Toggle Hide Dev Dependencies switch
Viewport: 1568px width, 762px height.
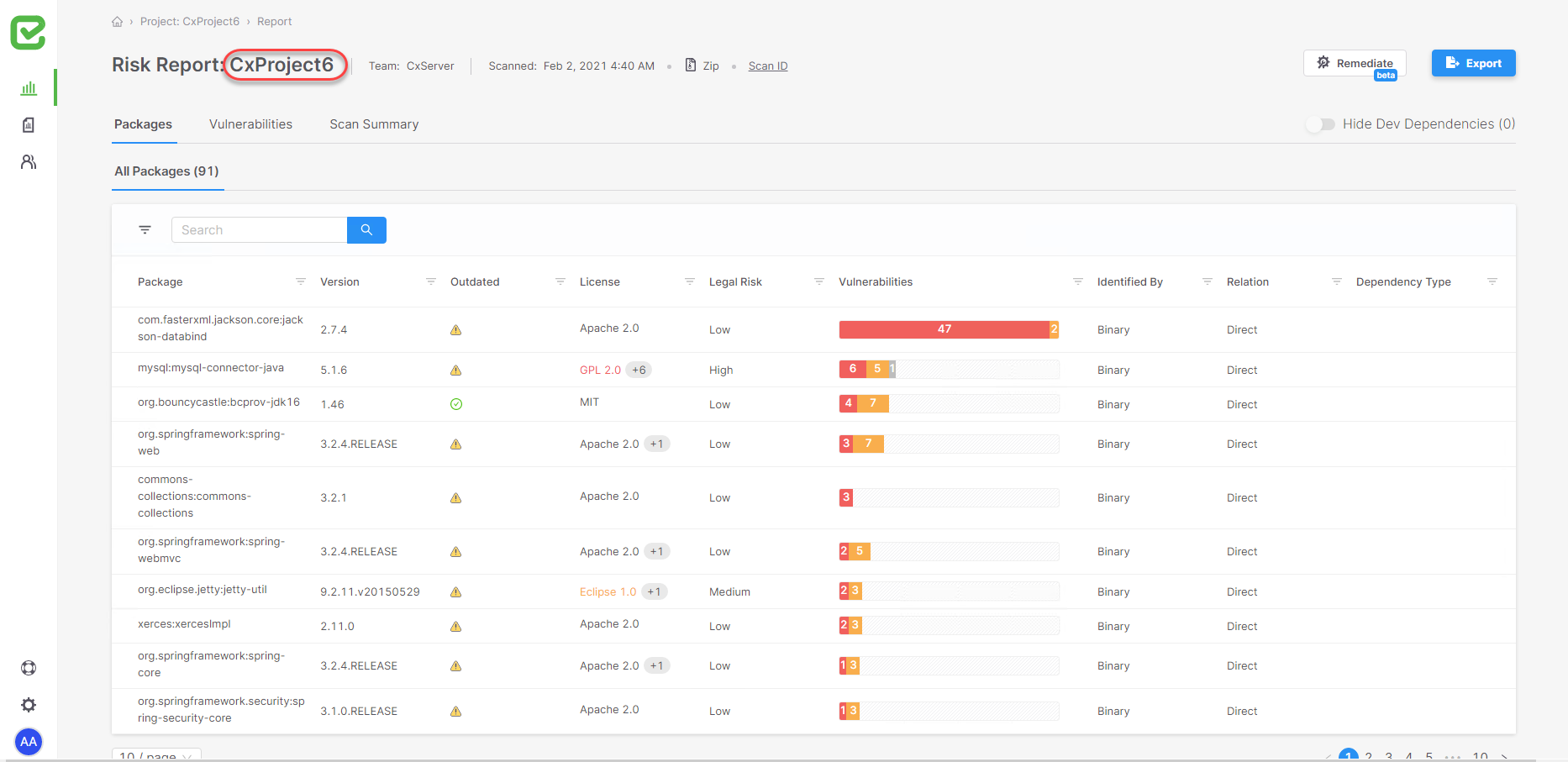[1320, 124]
